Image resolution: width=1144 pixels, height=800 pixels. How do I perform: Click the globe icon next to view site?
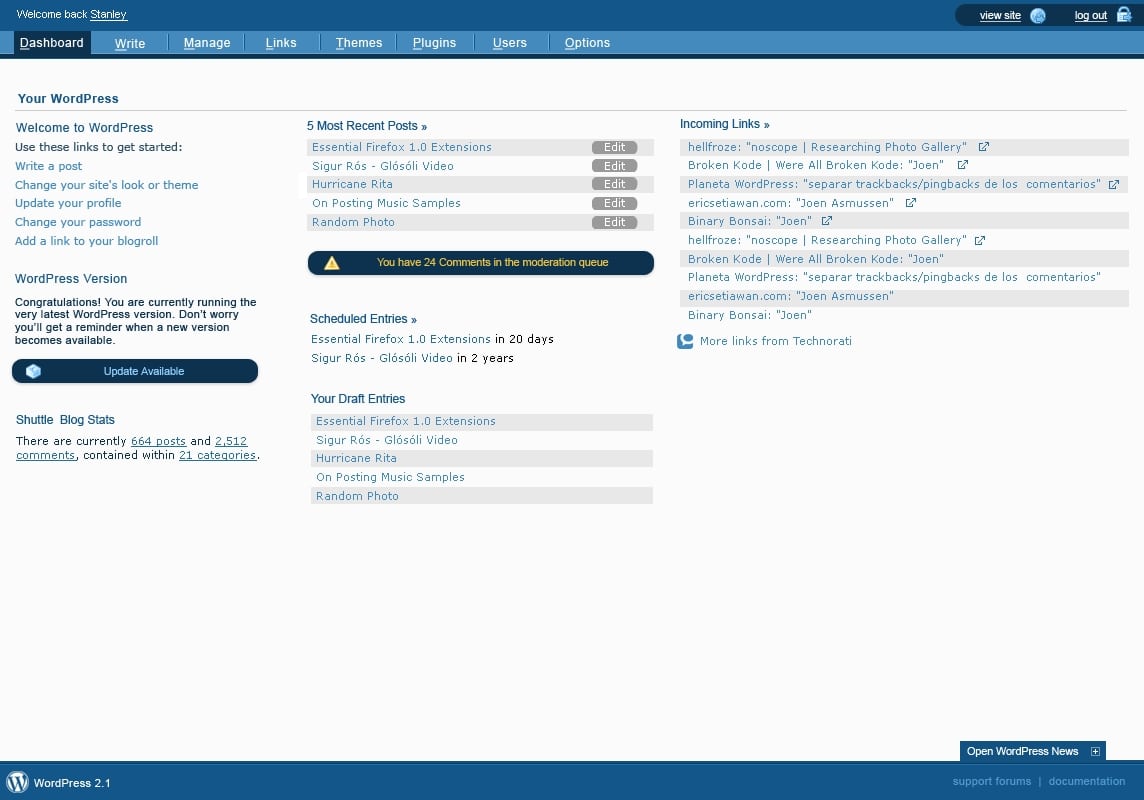pos(1037,15)
